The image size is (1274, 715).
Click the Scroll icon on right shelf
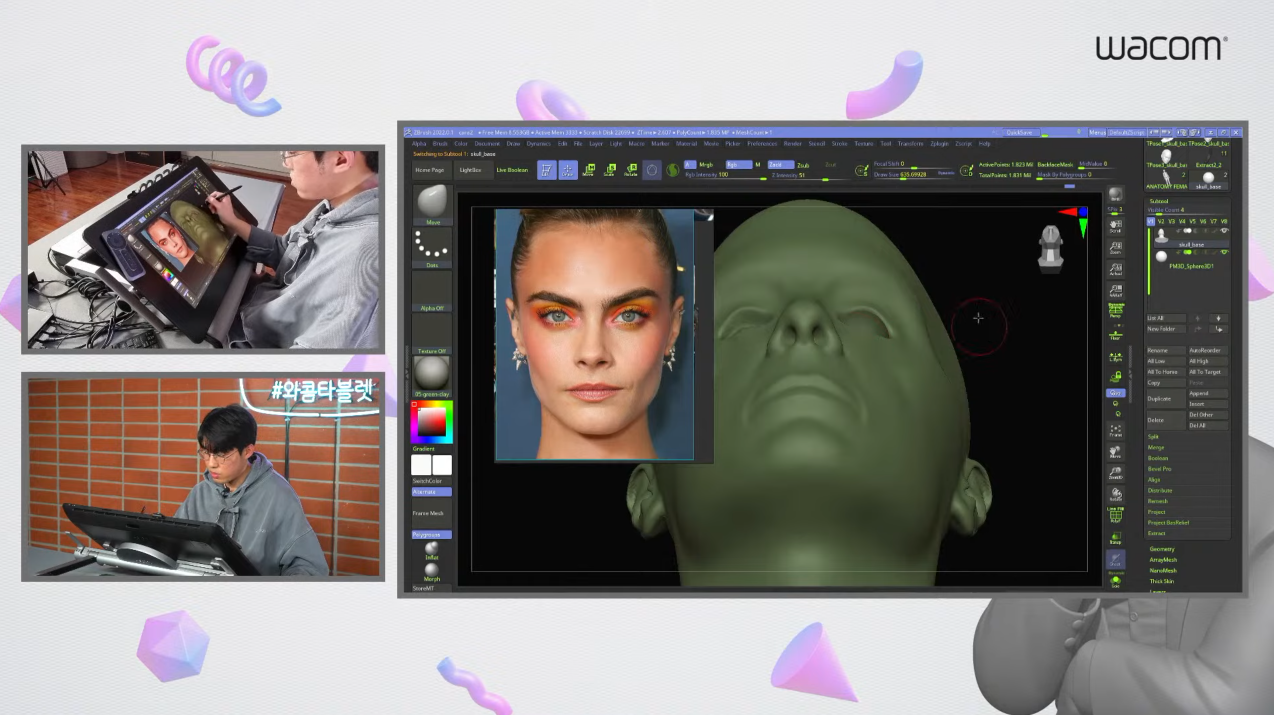pyautogui.click(x=1115, y=226)
